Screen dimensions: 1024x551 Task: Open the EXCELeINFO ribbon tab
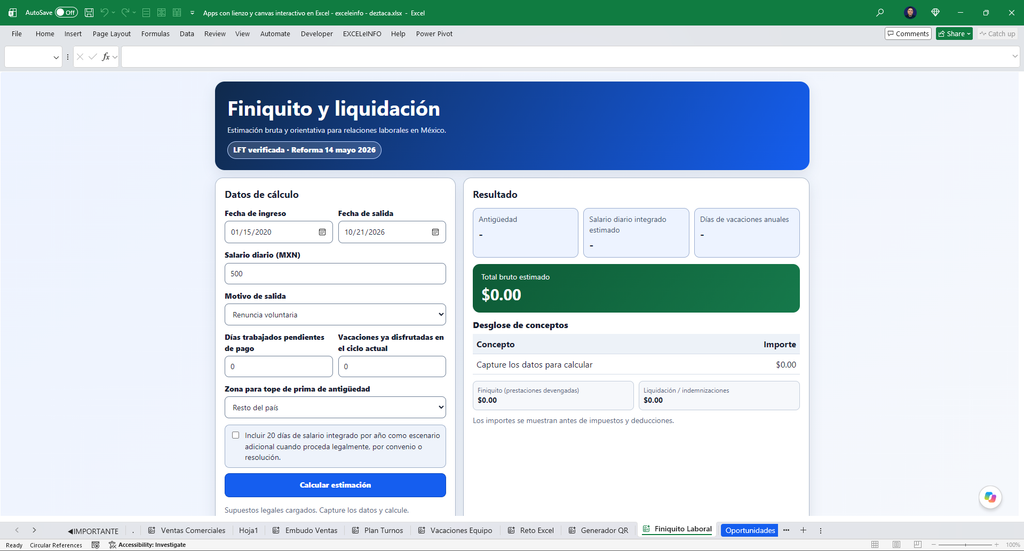point(362,34)
